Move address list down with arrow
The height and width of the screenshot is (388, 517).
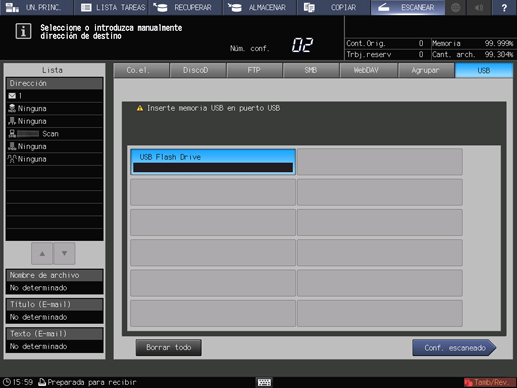pyautogui.click(x=64, y=253)
